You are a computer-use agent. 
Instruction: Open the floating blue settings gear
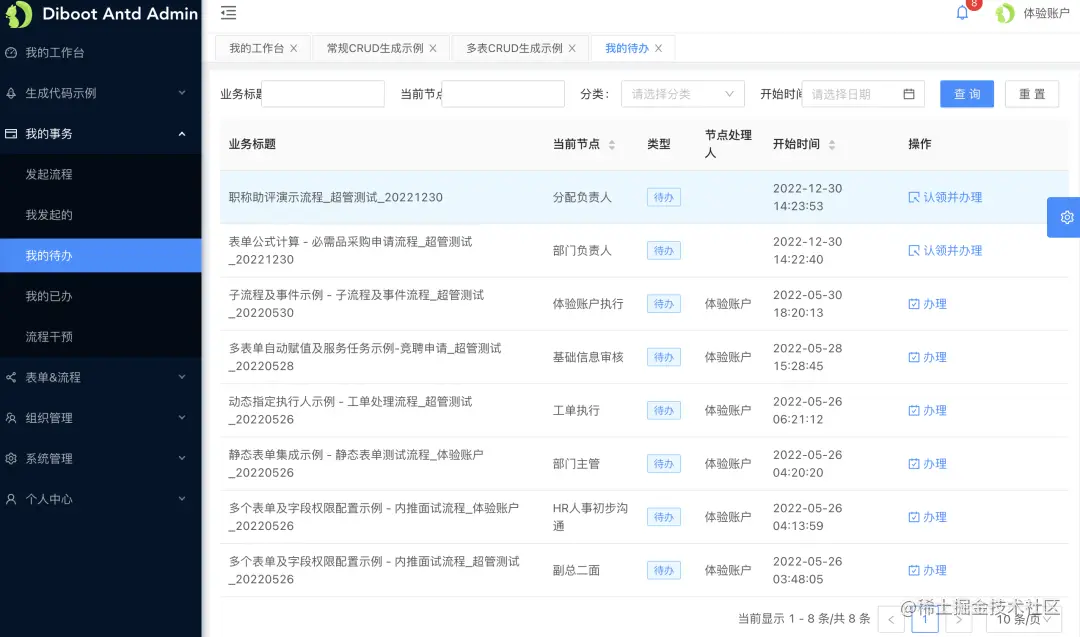1066,216
